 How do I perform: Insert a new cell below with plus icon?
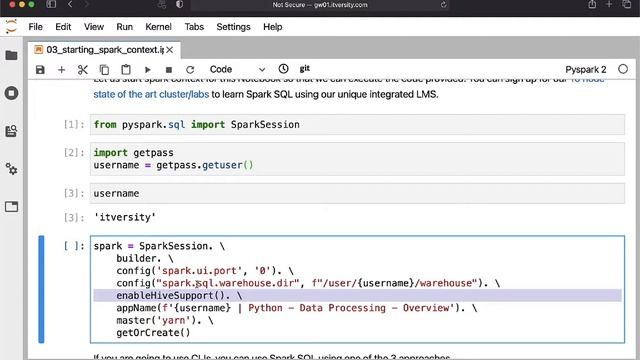click(x=61, y=70)
